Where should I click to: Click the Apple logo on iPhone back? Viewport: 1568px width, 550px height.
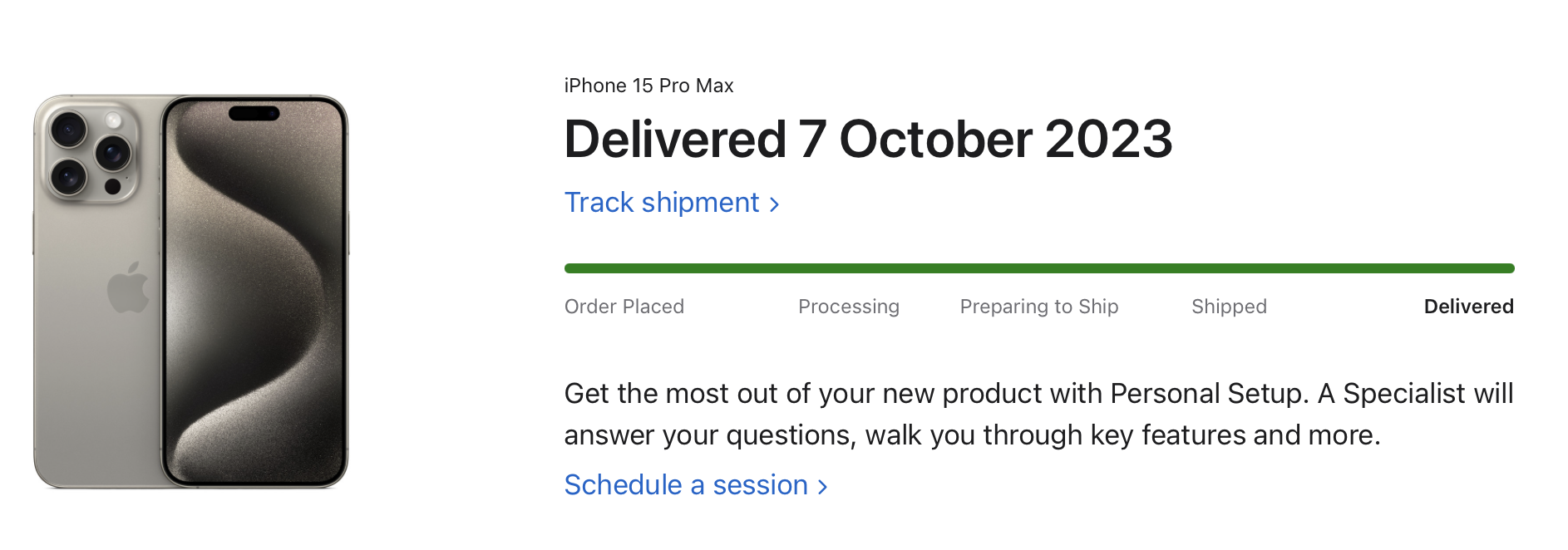pyautogui.click(x=128, y=288)
